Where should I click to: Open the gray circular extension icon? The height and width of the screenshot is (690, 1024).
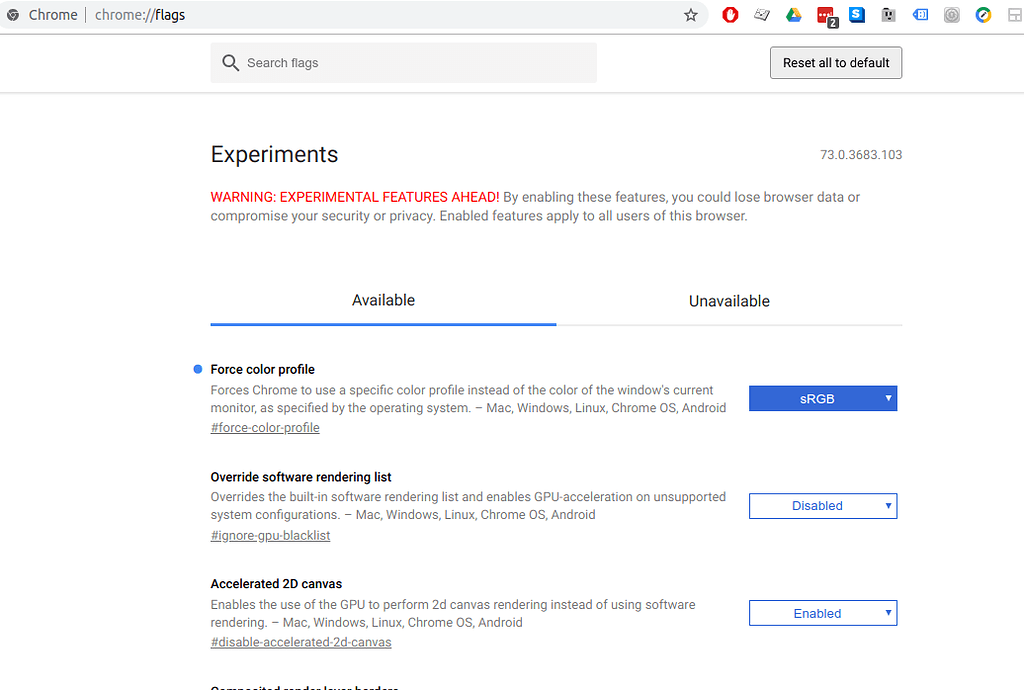[x=952, y=14]
